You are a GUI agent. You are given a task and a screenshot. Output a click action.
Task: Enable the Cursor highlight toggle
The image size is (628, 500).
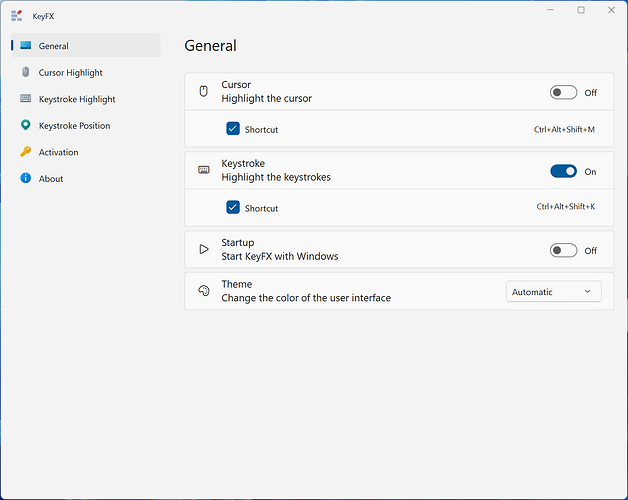click(563, 92)
